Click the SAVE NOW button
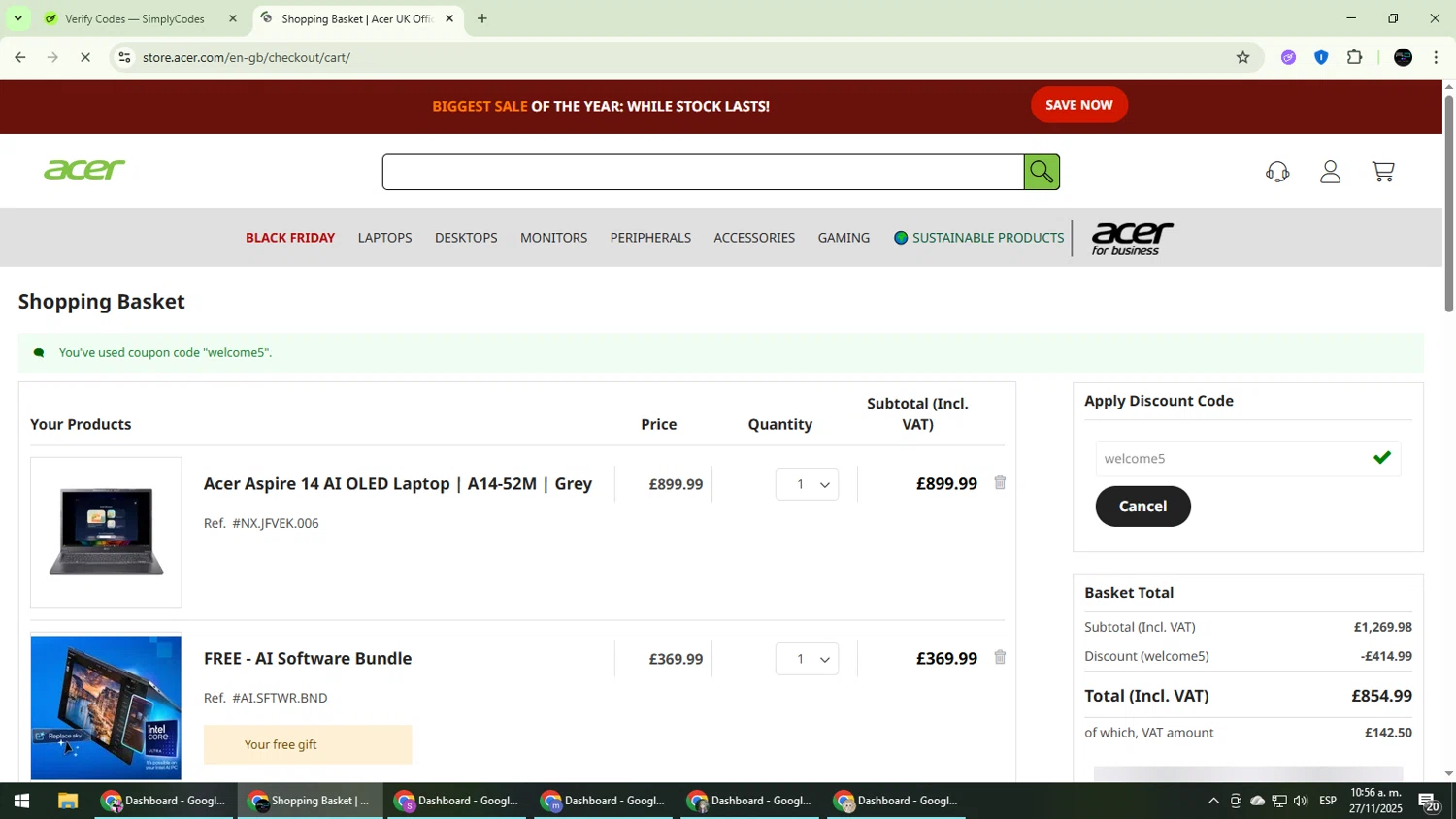1456x819 pixels. coord(1079,105)
